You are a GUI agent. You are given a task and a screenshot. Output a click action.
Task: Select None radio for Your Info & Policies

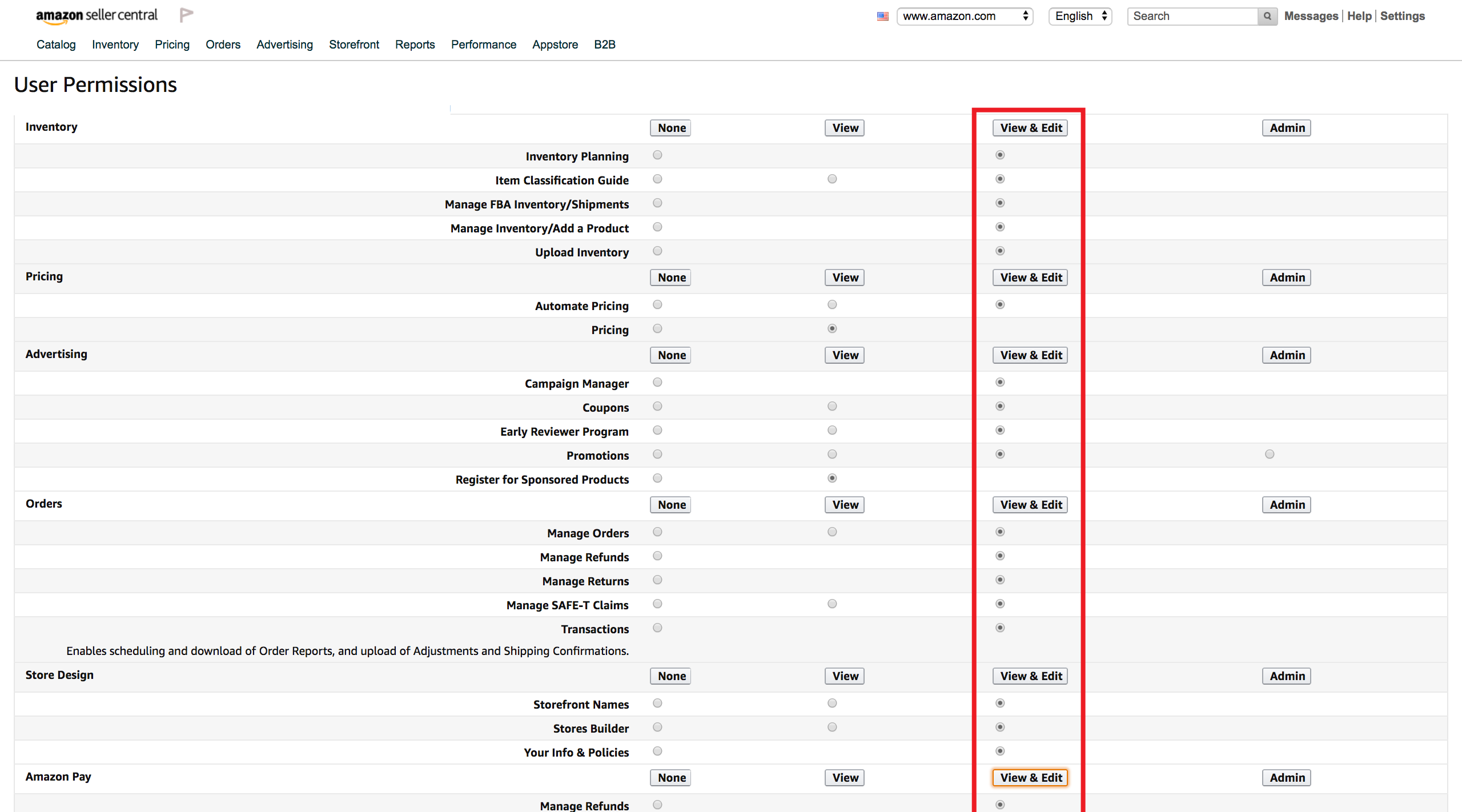(657, 751)
